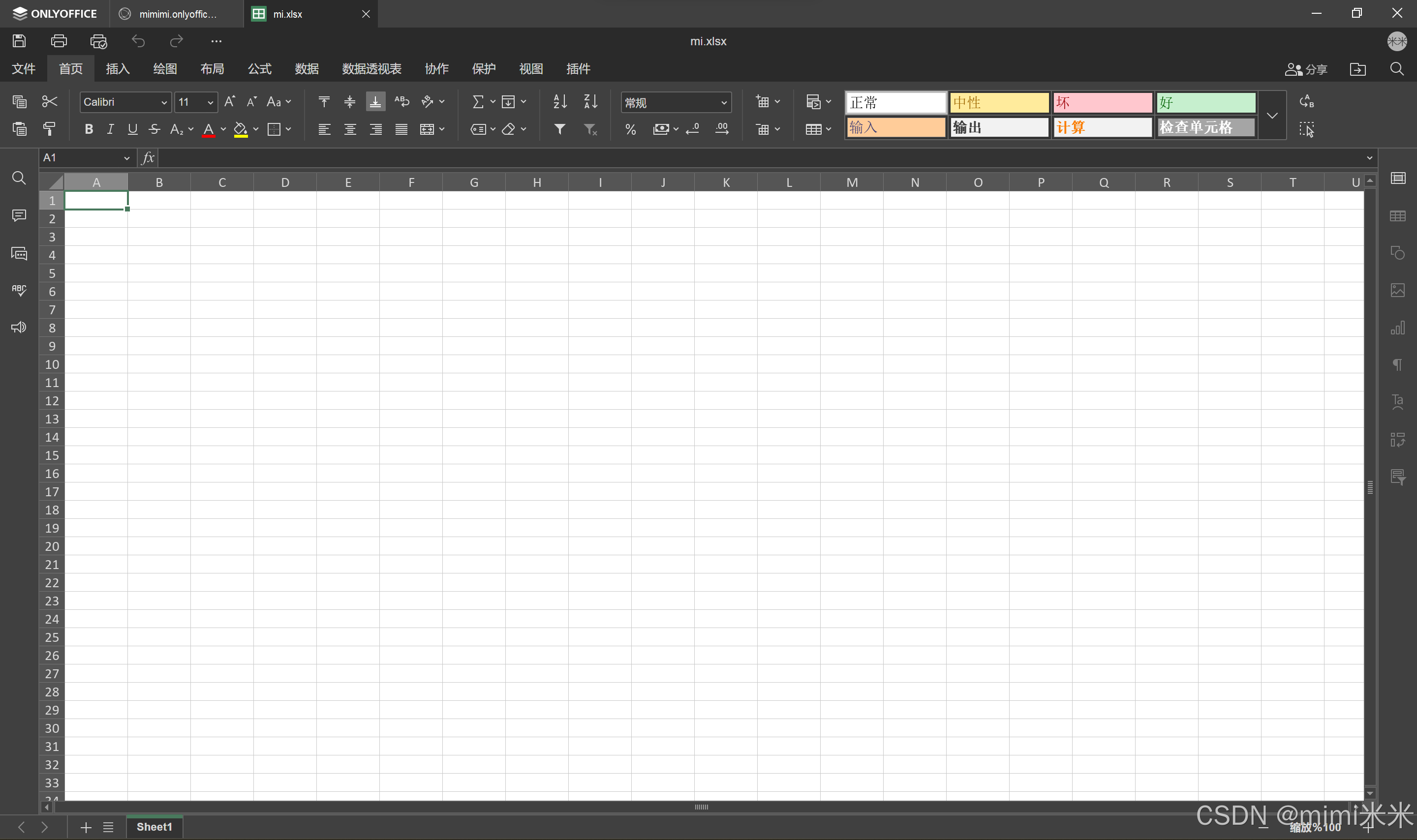Increase font size with the A-up icon

pyautogui.click(x=229, y=101)
